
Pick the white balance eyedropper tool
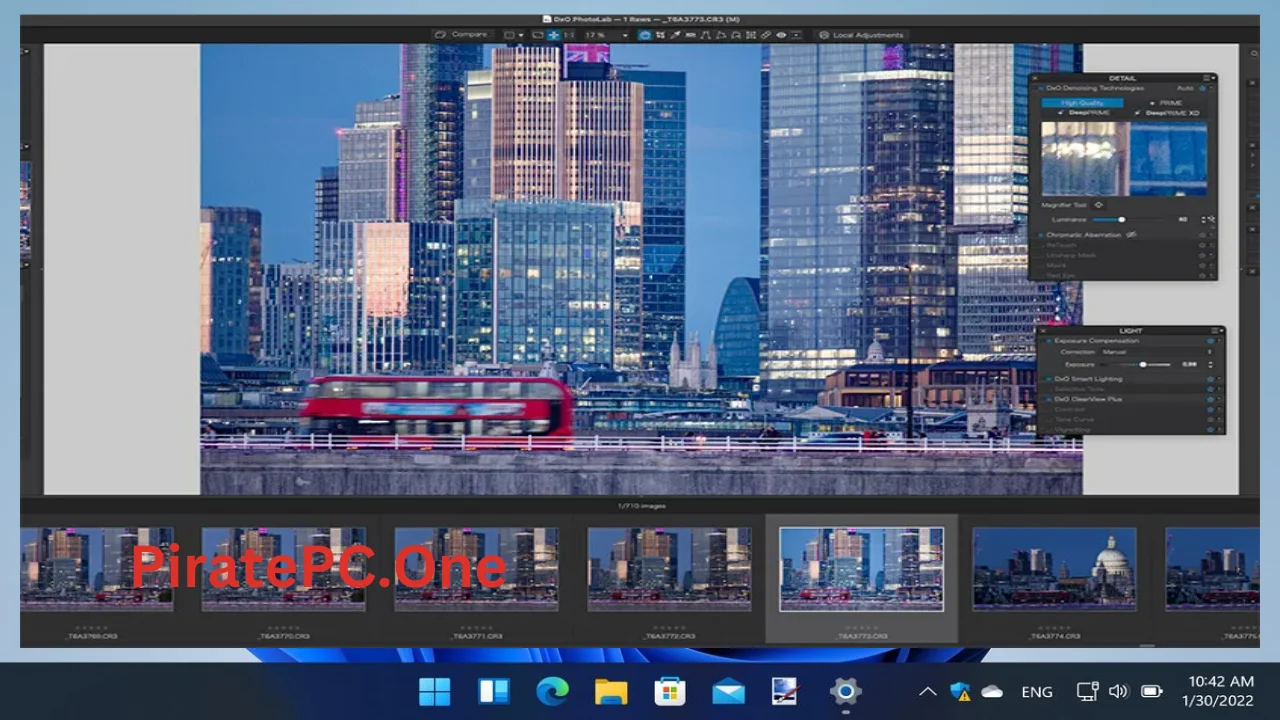click(675, 35)
